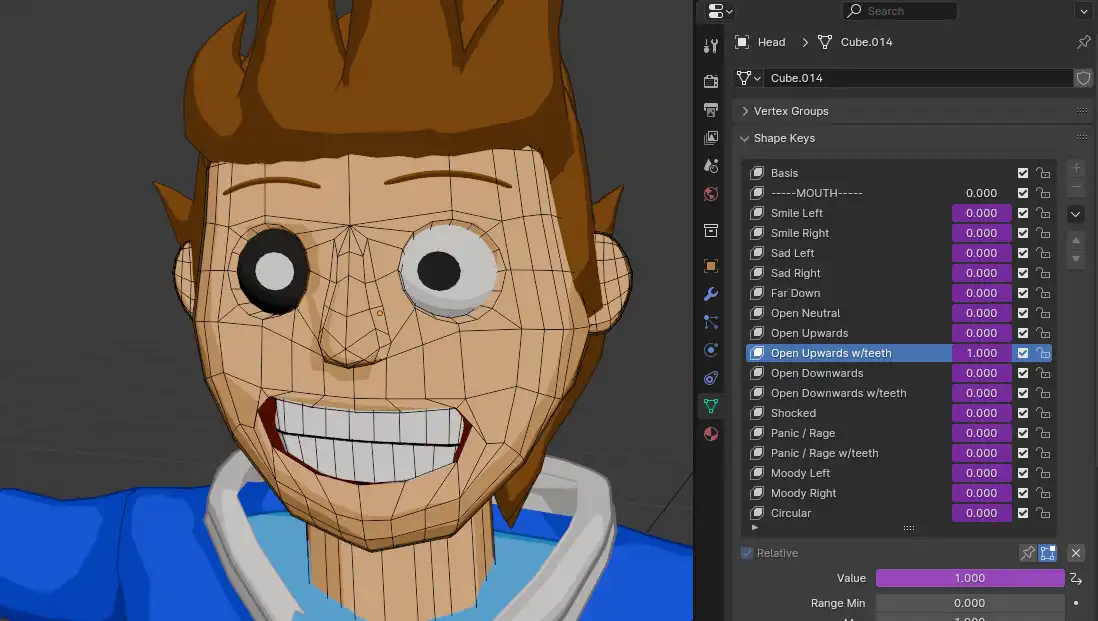Screen dimensions: 1098x621
Task: Open the Physics properties tab
Action: click(711, 350)
